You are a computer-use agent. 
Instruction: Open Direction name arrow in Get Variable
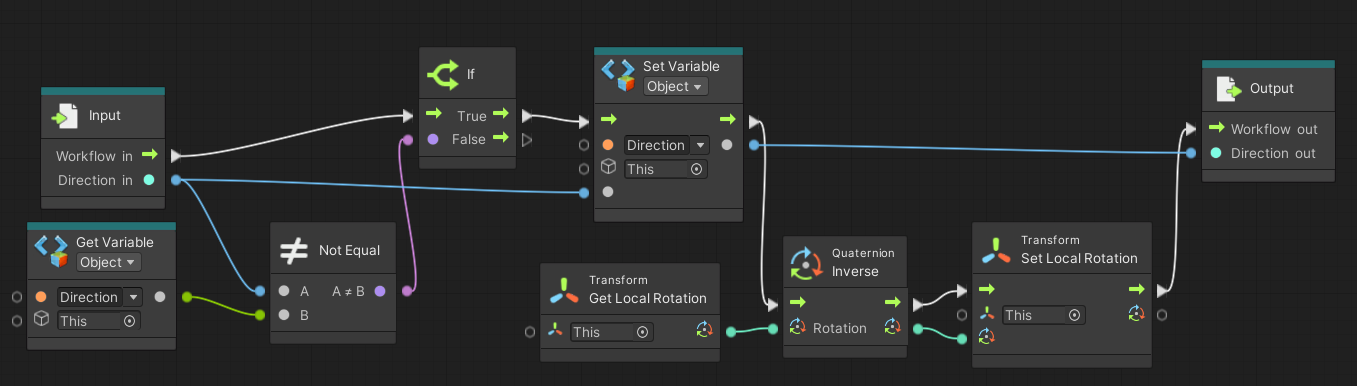tap(132, 297)
